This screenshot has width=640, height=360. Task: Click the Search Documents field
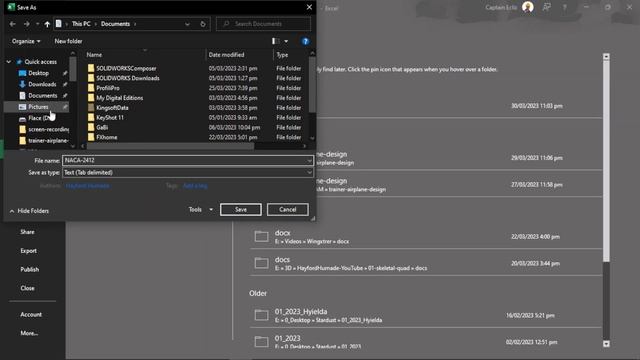[x=263, y=24]
